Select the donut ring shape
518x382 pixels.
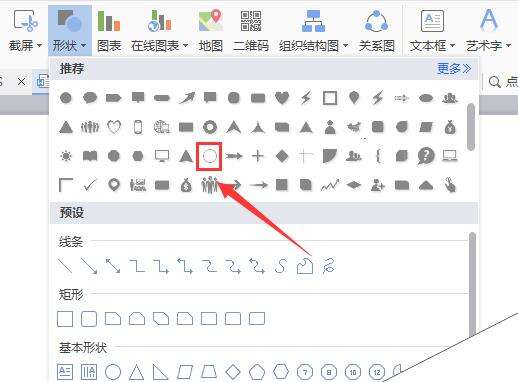[210, 127]
